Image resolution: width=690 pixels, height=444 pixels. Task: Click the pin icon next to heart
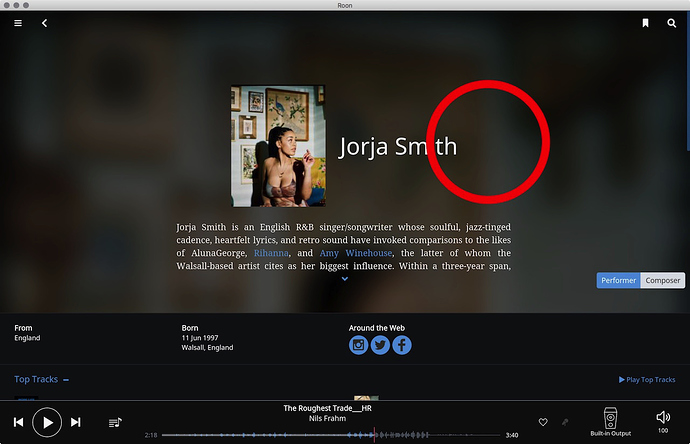565,422
